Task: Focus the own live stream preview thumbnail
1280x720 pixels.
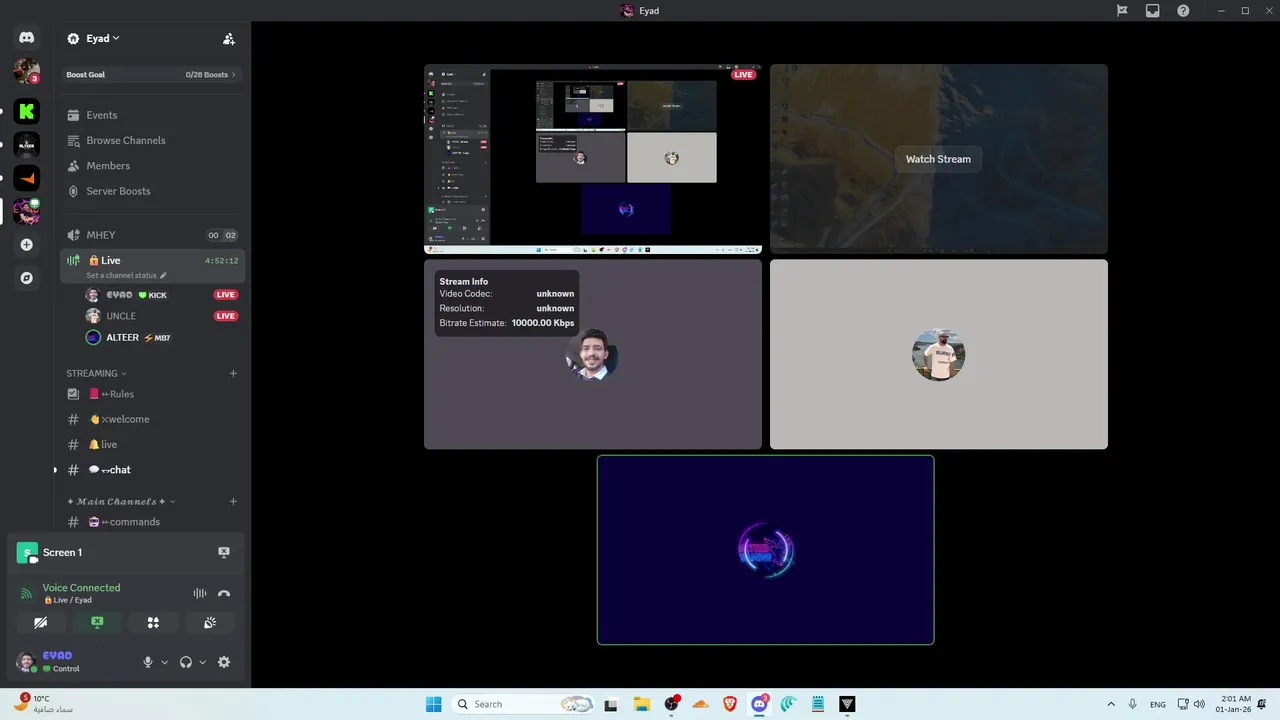Action: point(593,159)
